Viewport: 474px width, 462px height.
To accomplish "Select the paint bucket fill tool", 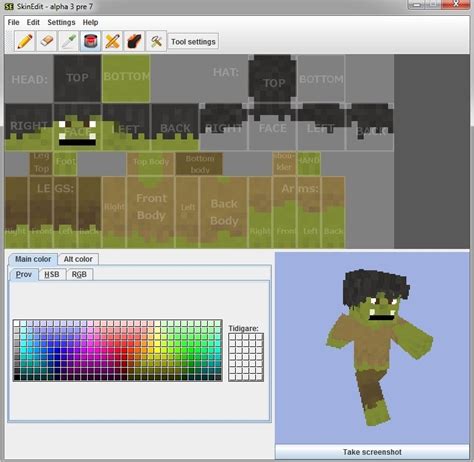I will coord(90,41).
